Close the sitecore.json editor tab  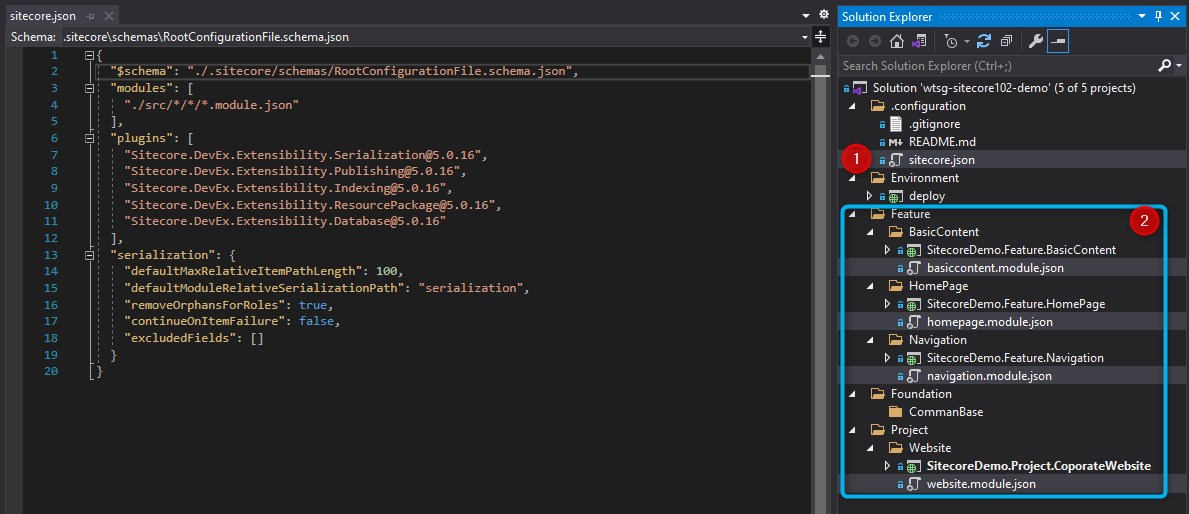107,16
